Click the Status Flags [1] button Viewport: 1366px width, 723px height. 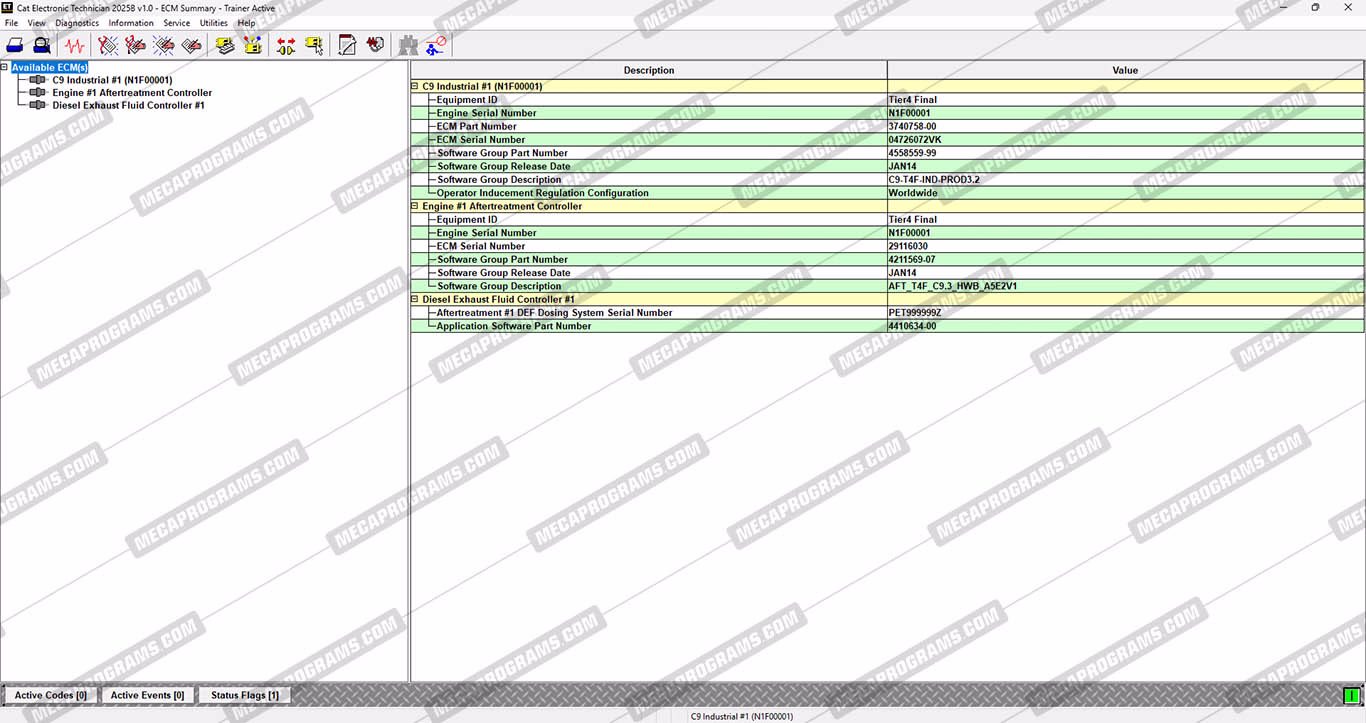(244, 695)
